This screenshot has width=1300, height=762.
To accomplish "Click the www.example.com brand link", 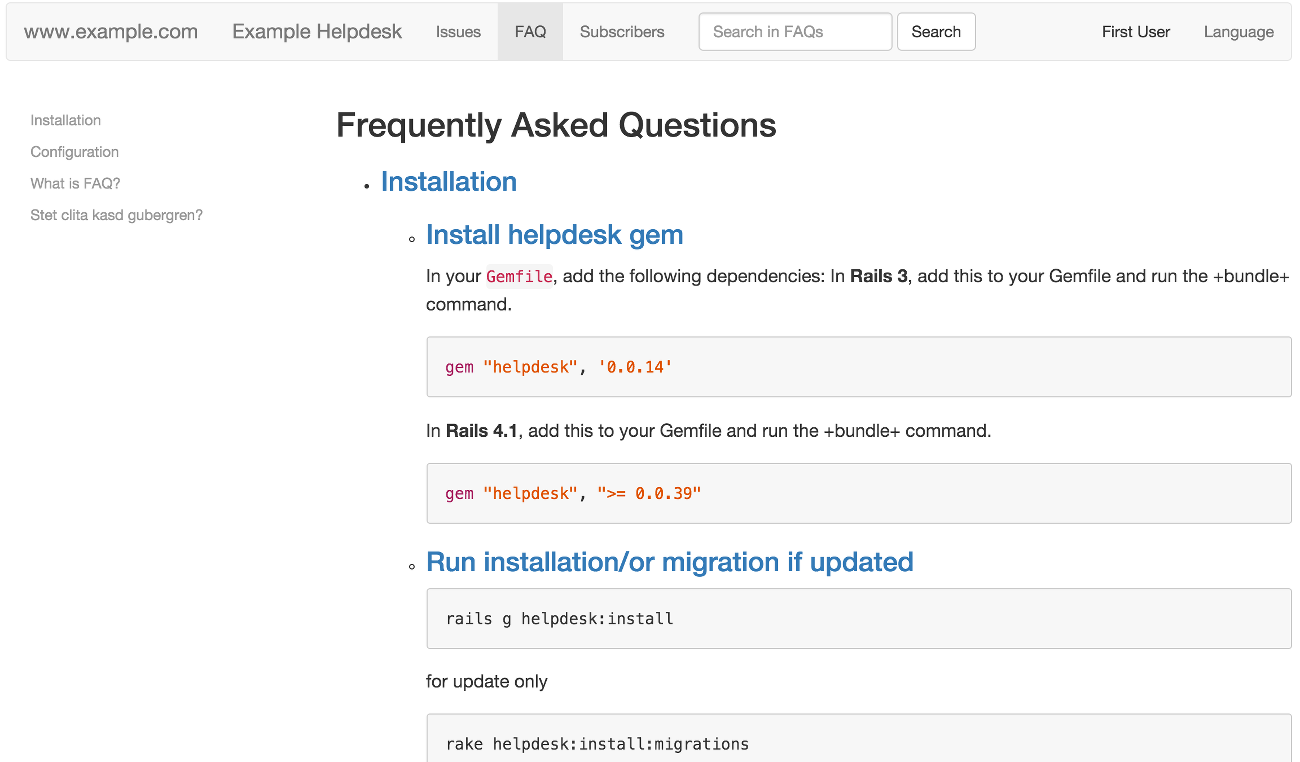I will pos(111,32).
